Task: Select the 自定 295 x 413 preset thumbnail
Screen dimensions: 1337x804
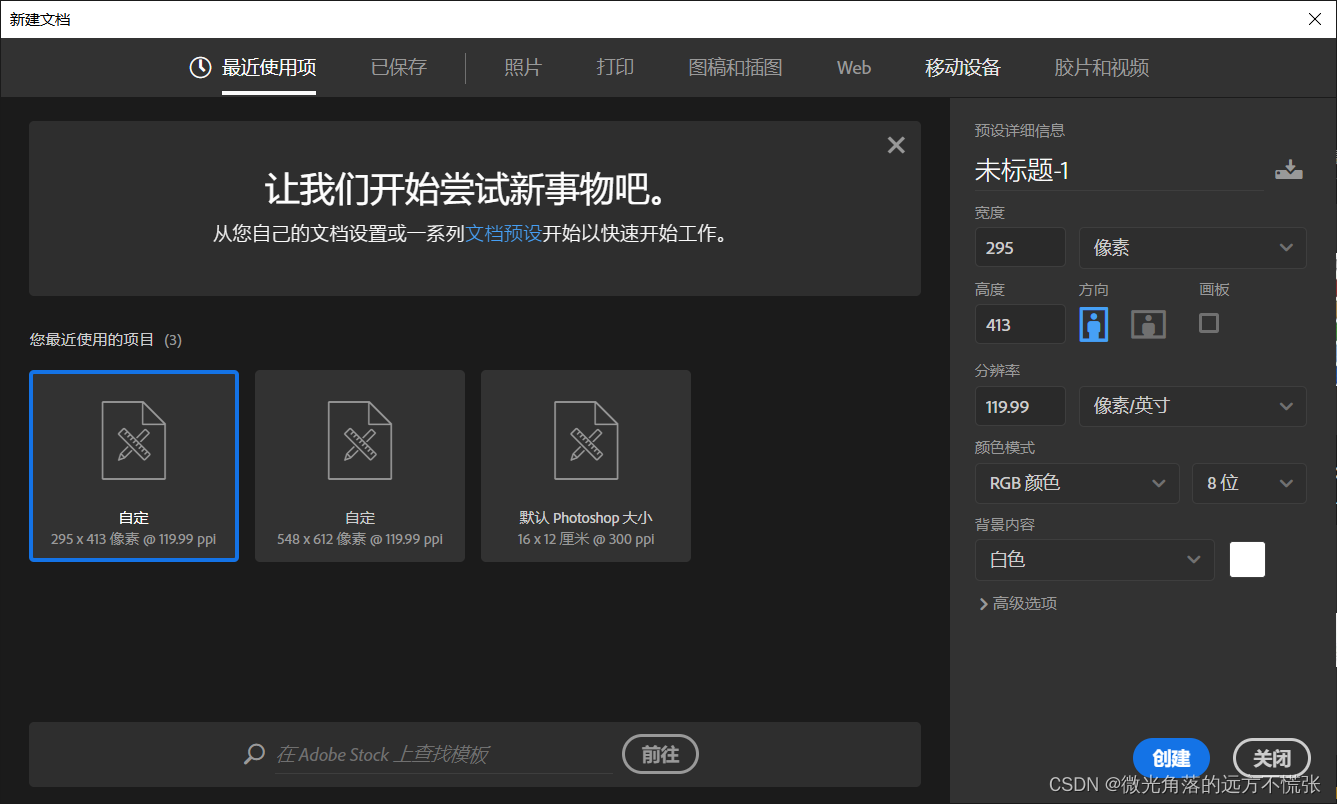Action: click(x=134, y=466)
